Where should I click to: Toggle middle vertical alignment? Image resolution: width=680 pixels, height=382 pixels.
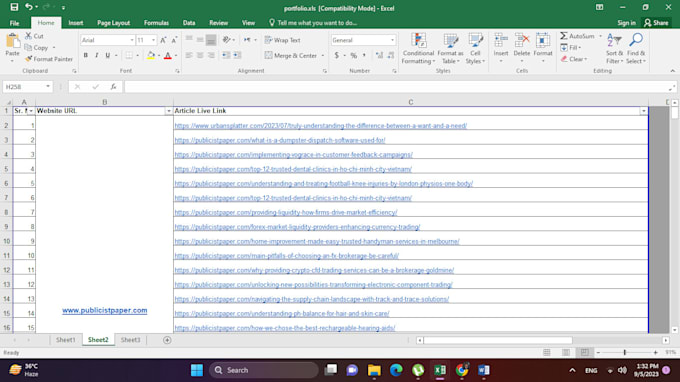coord(200,40)
